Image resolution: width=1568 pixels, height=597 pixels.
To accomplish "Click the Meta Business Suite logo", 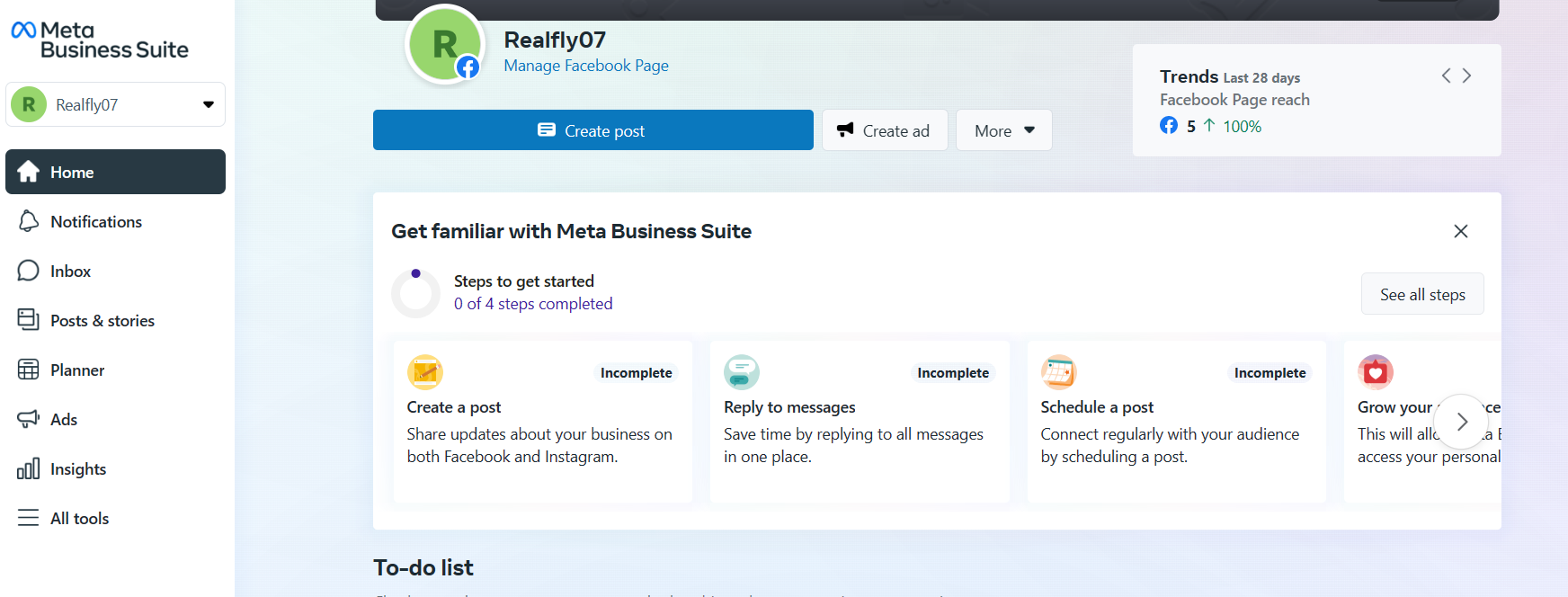I will coord(99,40).
